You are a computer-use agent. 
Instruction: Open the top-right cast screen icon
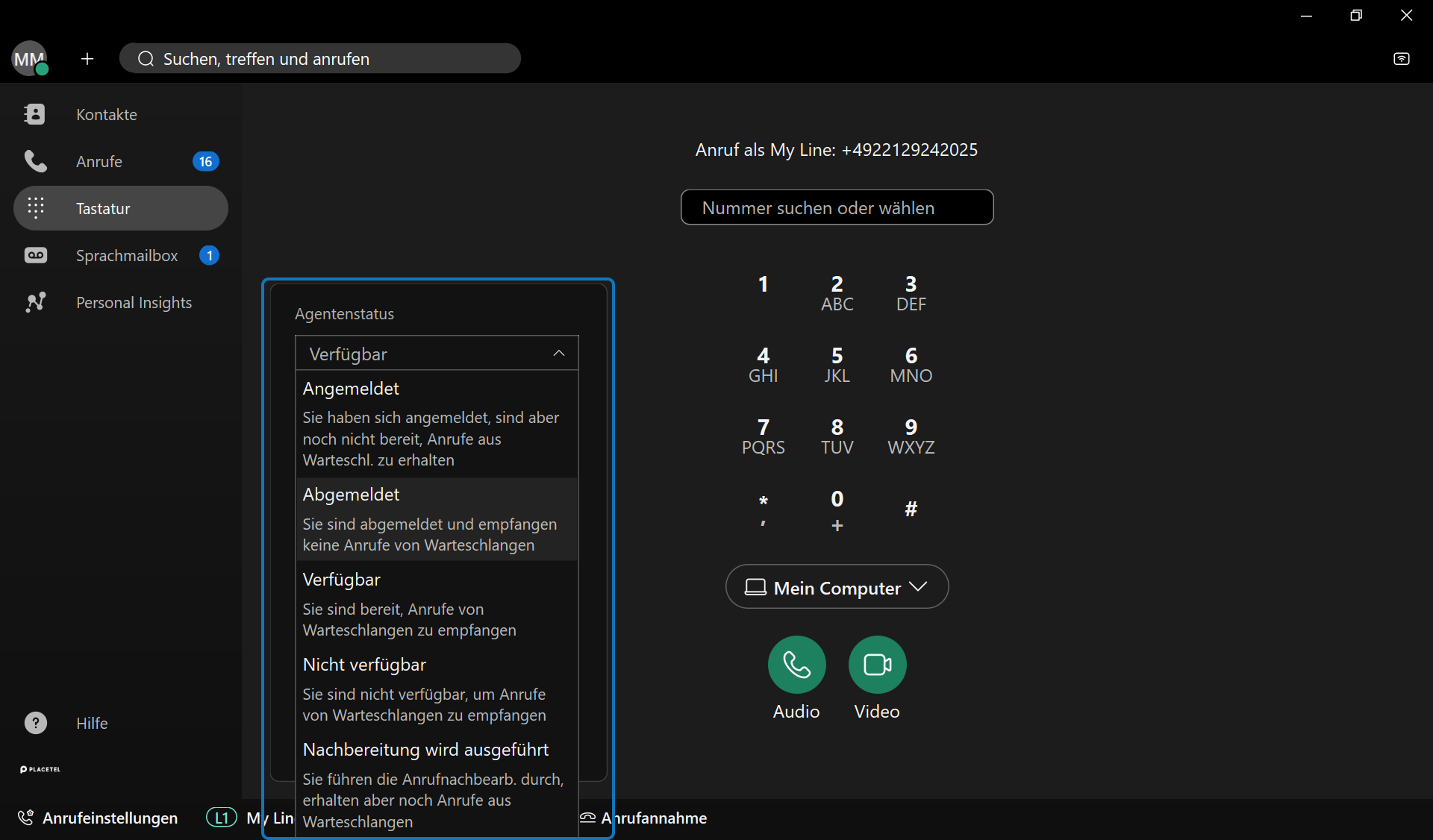(1401, 59)
